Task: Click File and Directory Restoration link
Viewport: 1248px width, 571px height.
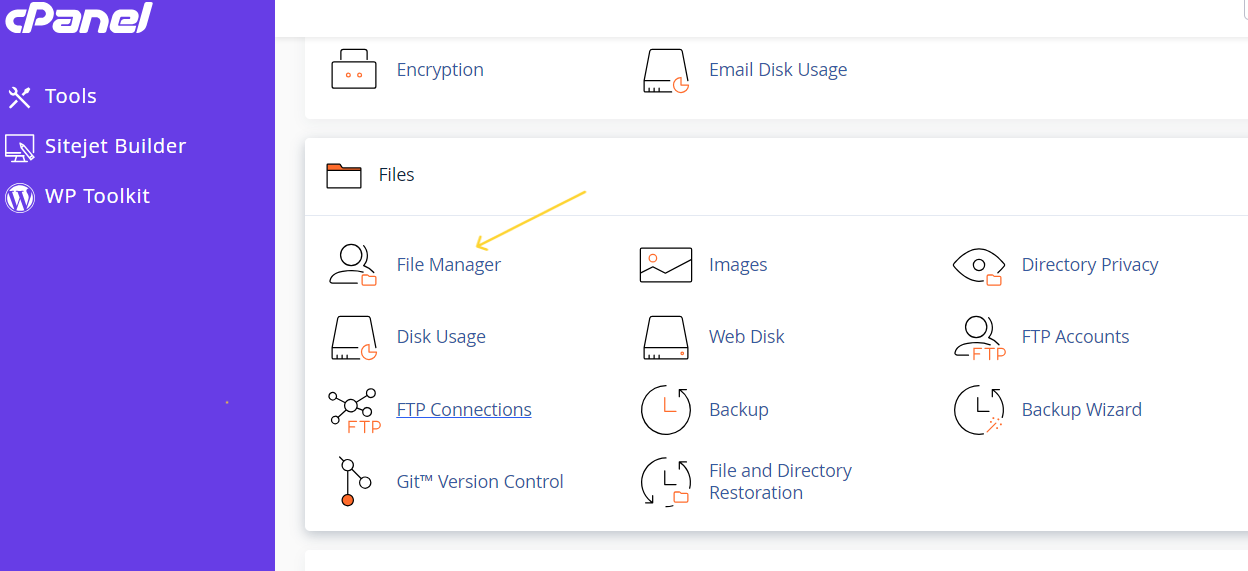Action: (x=780, y=482)
